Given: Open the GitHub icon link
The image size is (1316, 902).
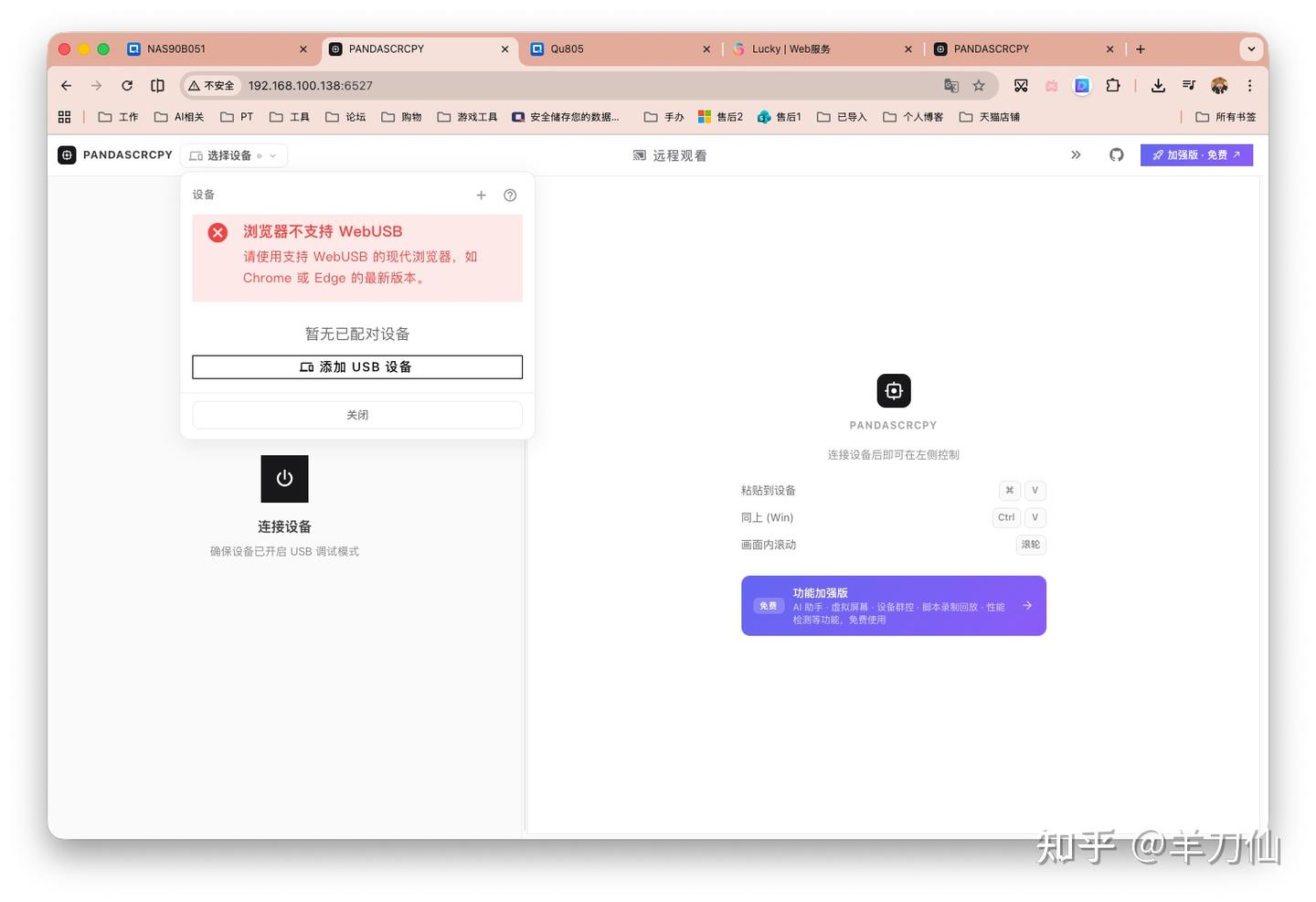Looking at the screenshot, I should (1117, 155).
